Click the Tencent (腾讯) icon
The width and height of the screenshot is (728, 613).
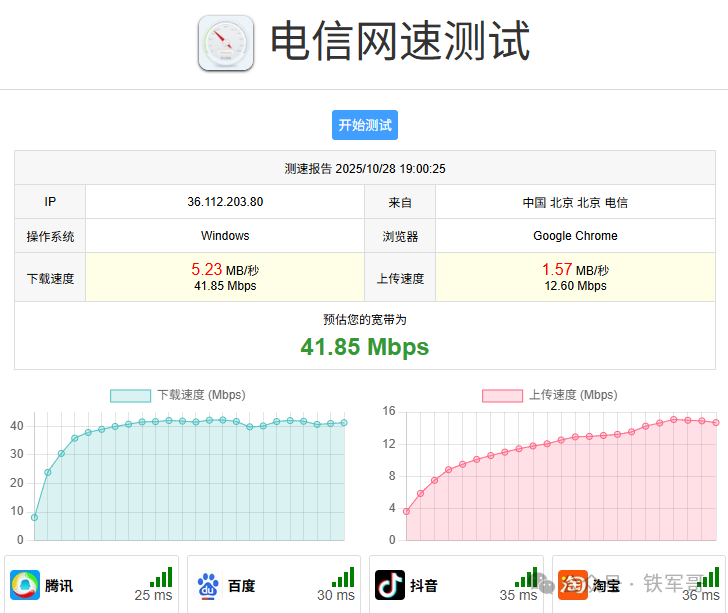24,585
